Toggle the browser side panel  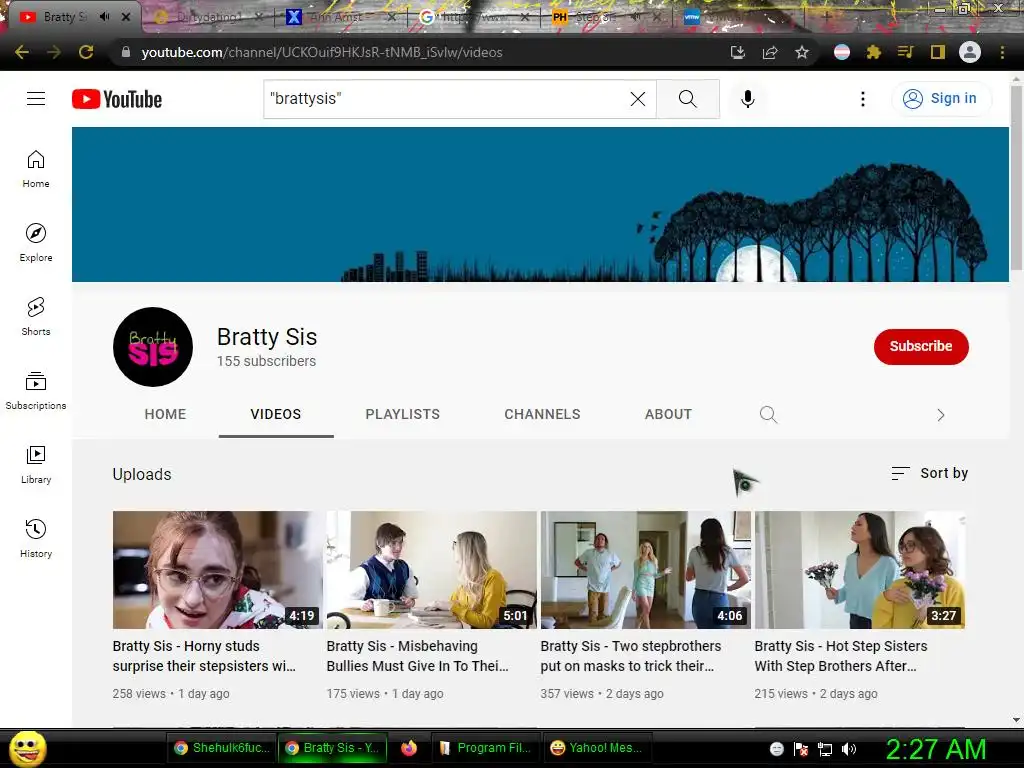[938, 52]
